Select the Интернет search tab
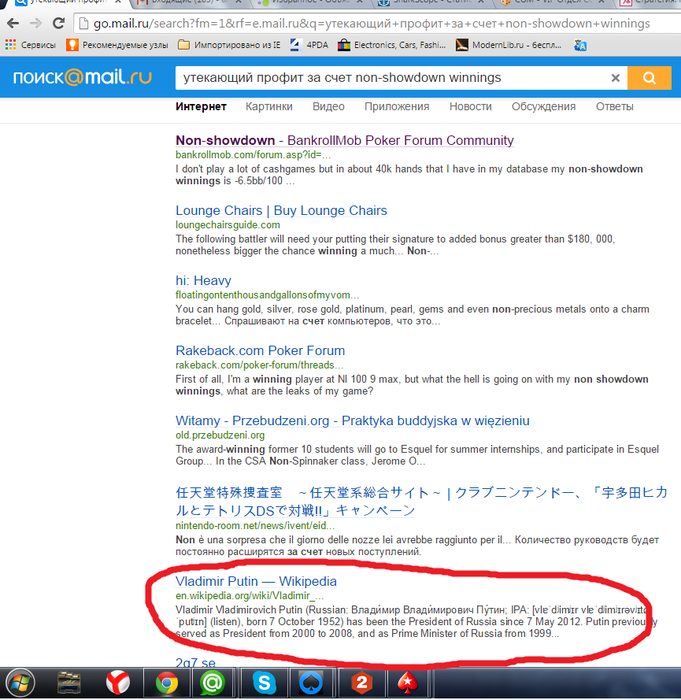The width and height of the screenshot is (681, 700). (201, 107)
